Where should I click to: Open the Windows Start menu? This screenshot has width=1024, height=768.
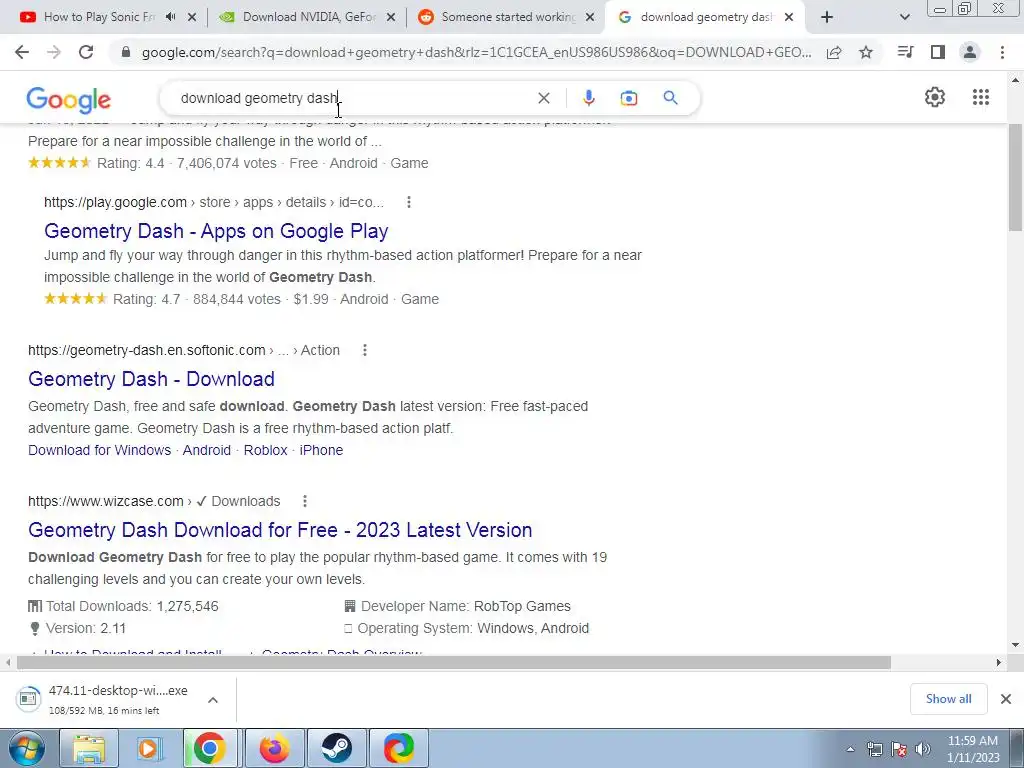tap(27, 748)
